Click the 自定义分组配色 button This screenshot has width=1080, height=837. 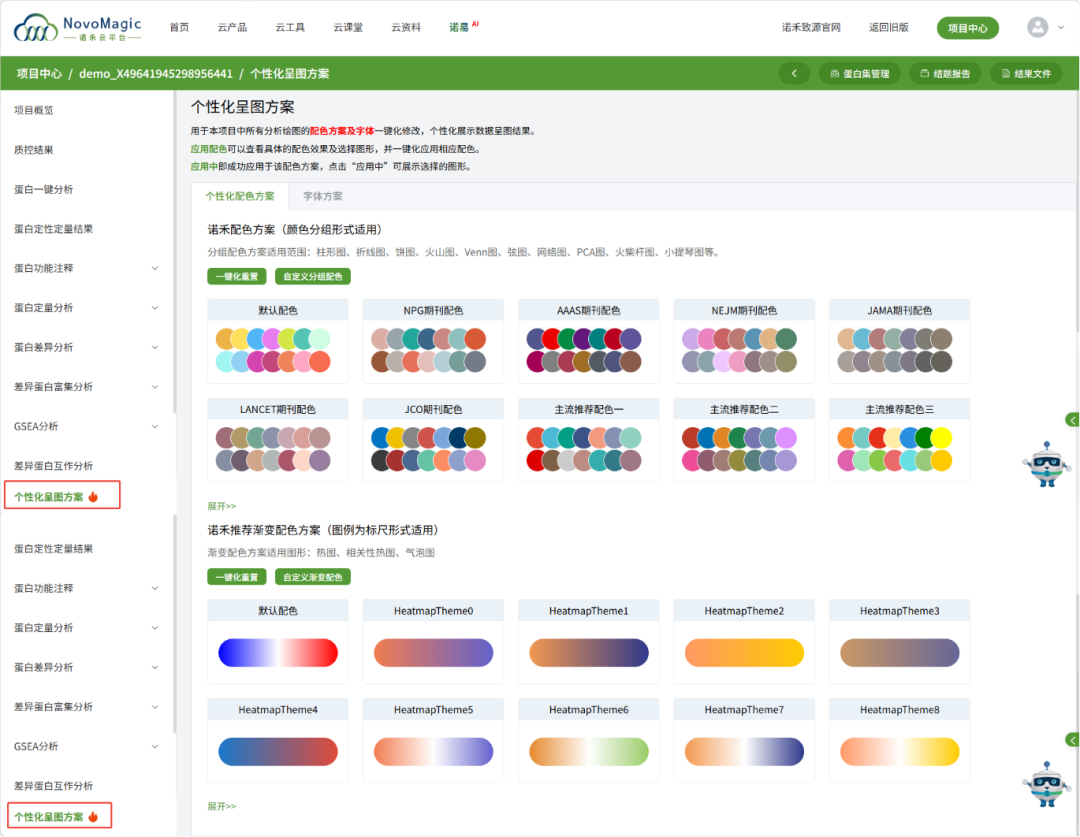[313, 276]
